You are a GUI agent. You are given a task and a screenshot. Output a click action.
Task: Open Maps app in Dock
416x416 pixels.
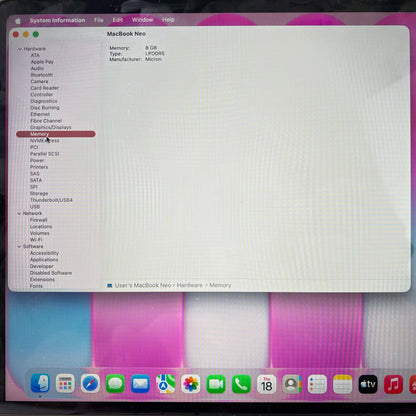(x=166, y=383)
